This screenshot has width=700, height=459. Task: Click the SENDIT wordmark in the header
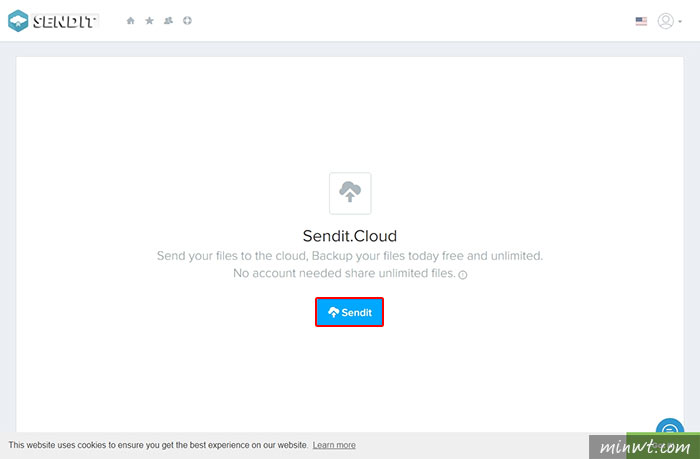click(x=65, y=21)
